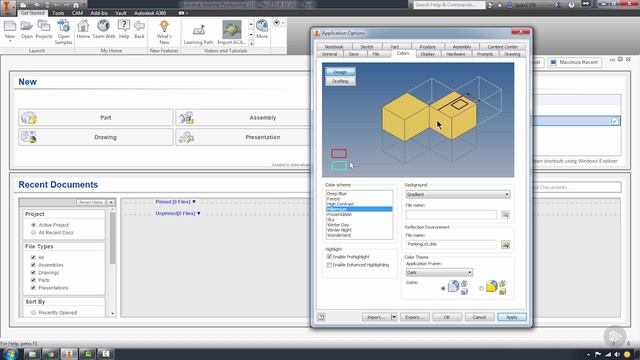Click the Apply button

coord(512,317)
